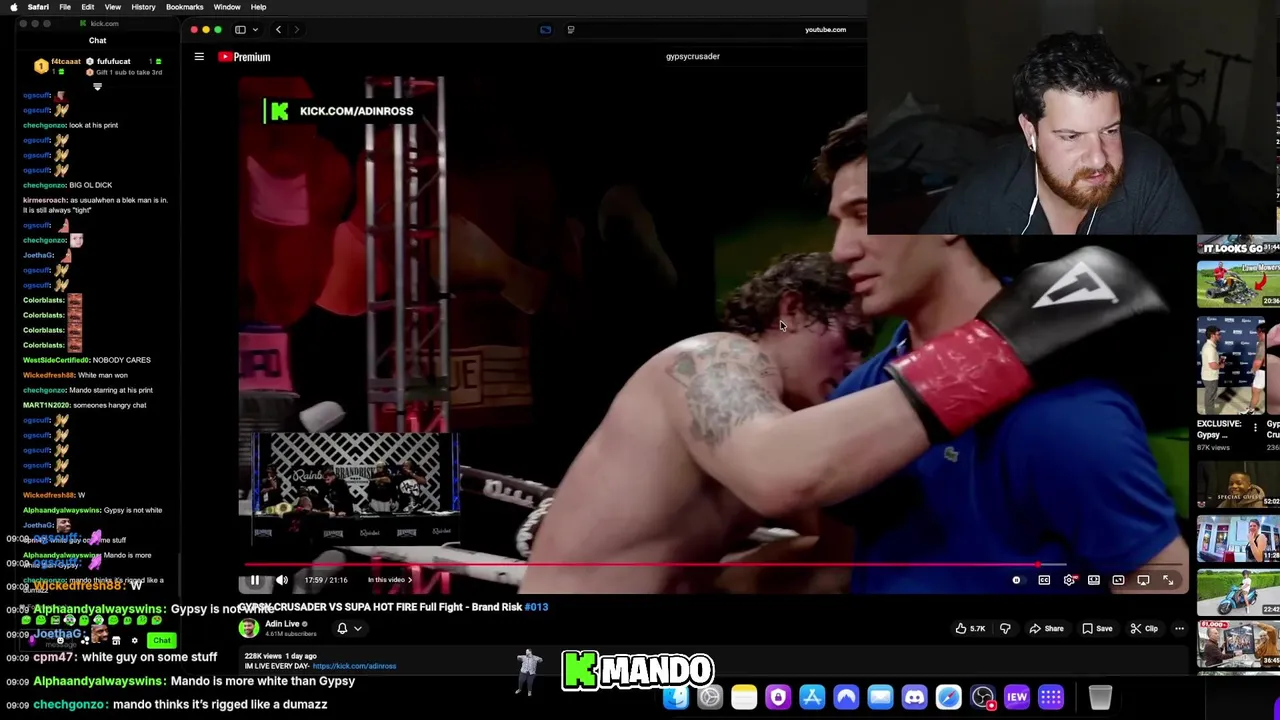The image size is (1280, 720).
Task: Pause the YouTube video
Action: coord(255,580)
